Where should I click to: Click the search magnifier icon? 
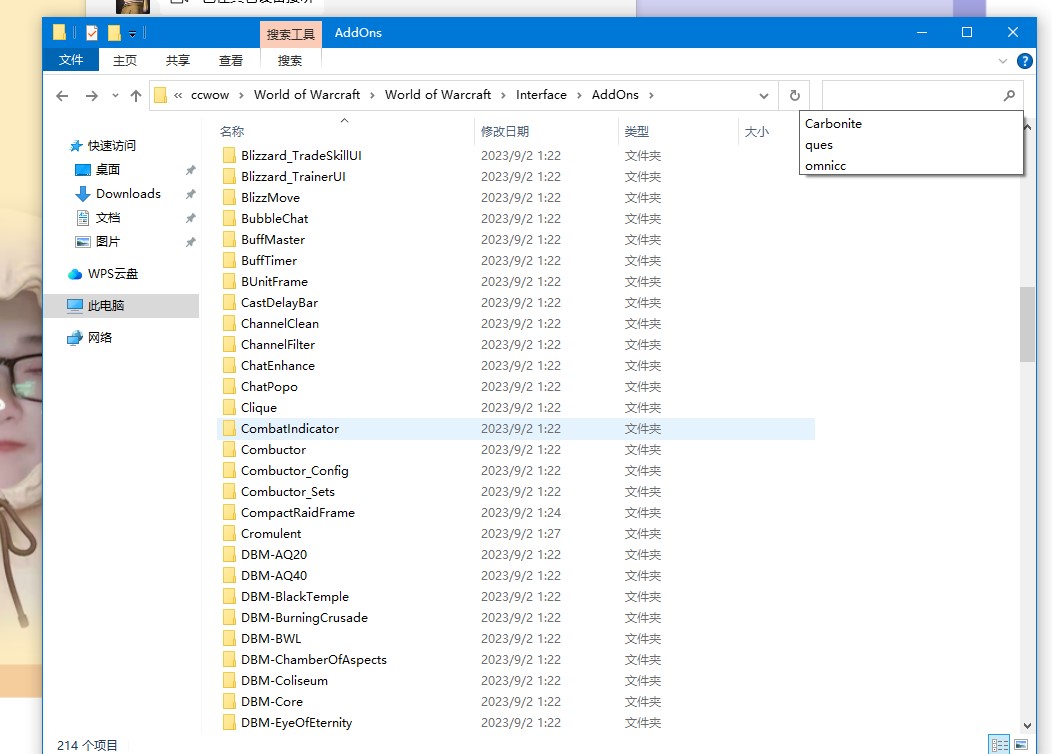click(x=1009, y=96)
